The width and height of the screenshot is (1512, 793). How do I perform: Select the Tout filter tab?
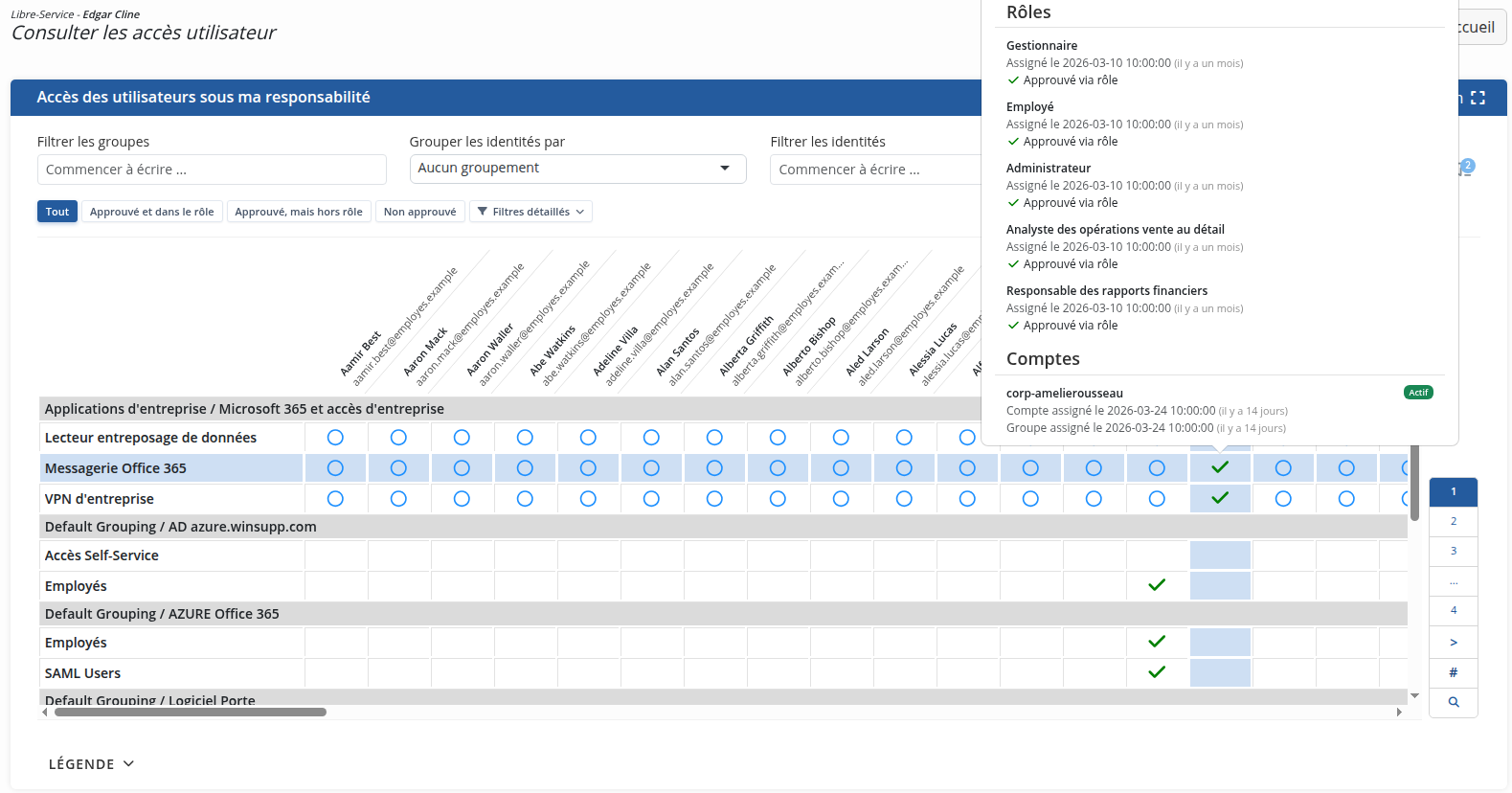(x=57, y=212)
